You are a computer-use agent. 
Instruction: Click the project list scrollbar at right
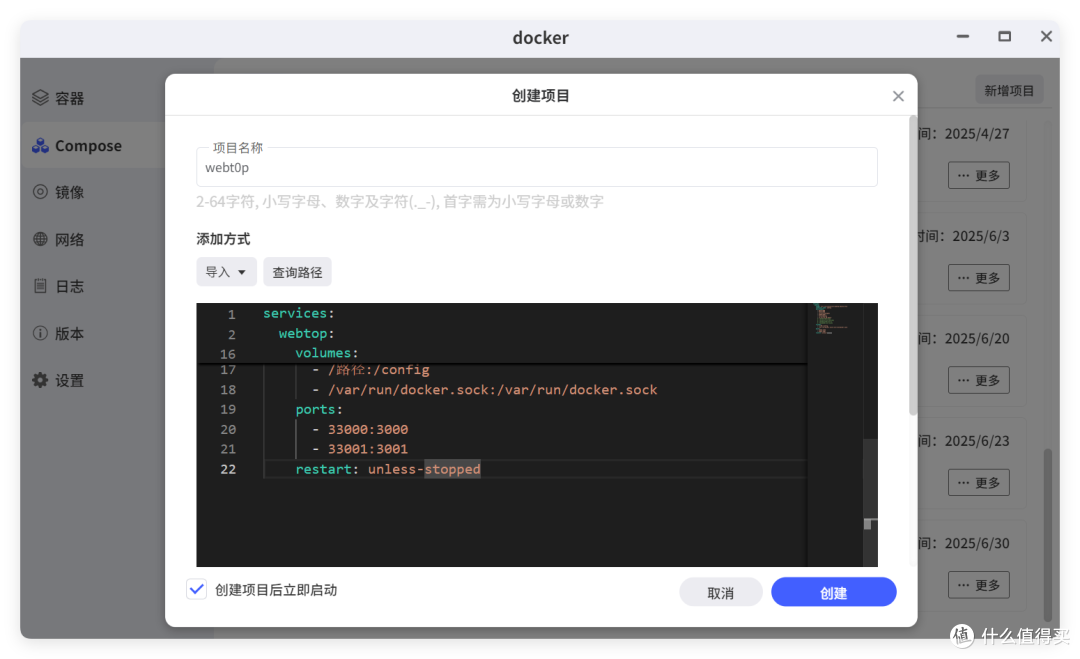tap(1048, 535)
